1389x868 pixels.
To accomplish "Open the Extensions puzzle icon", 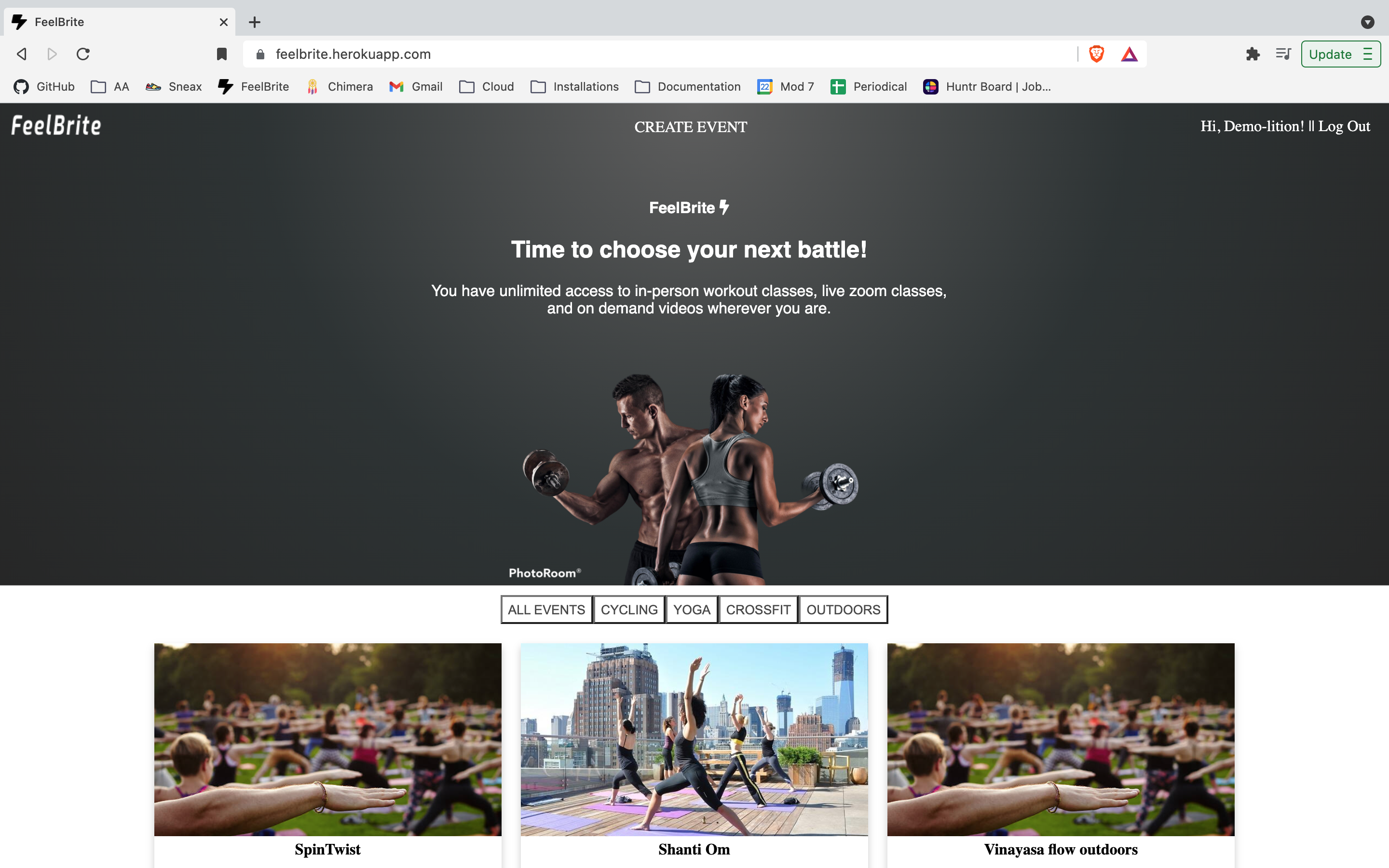I will (1253, 54).
